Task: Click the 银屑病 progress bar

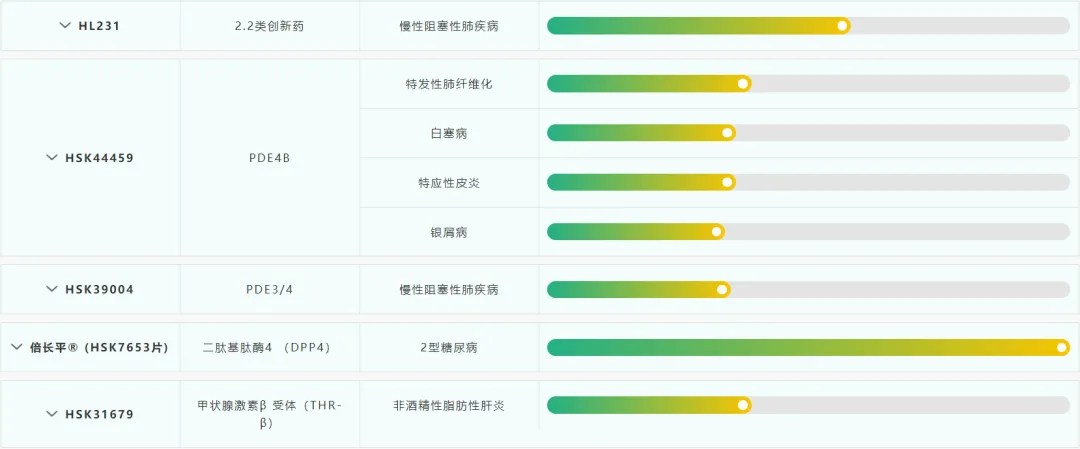Action: pos(636,231)
